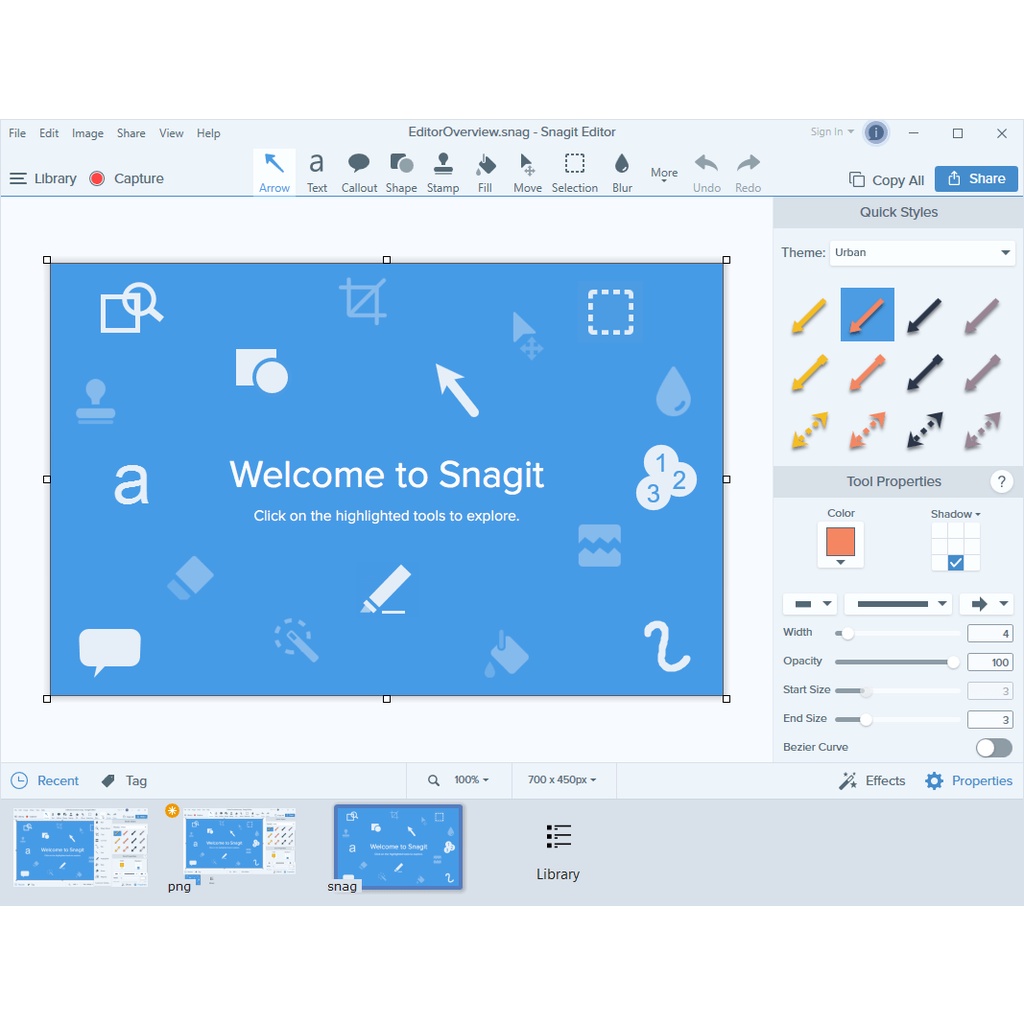Select the Stamp tool

pos(443,172)
